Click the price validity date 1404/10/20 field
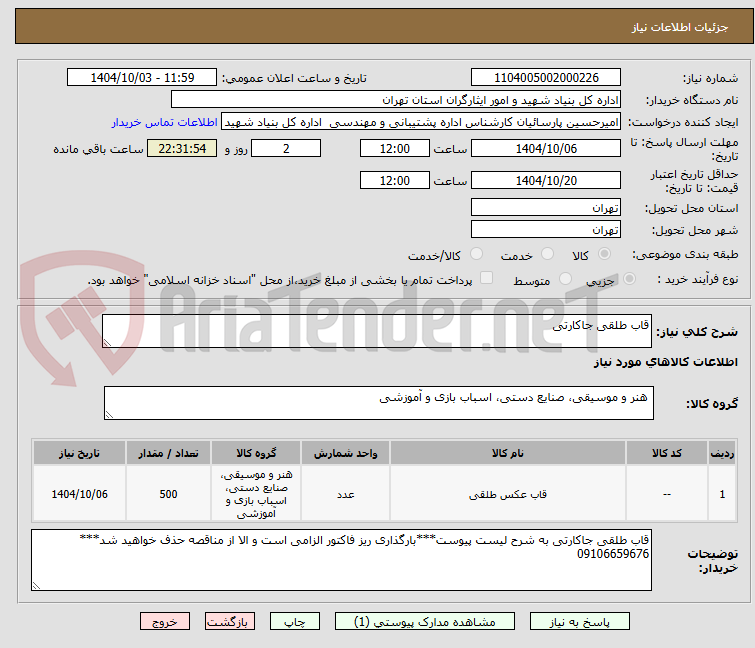 546,180
